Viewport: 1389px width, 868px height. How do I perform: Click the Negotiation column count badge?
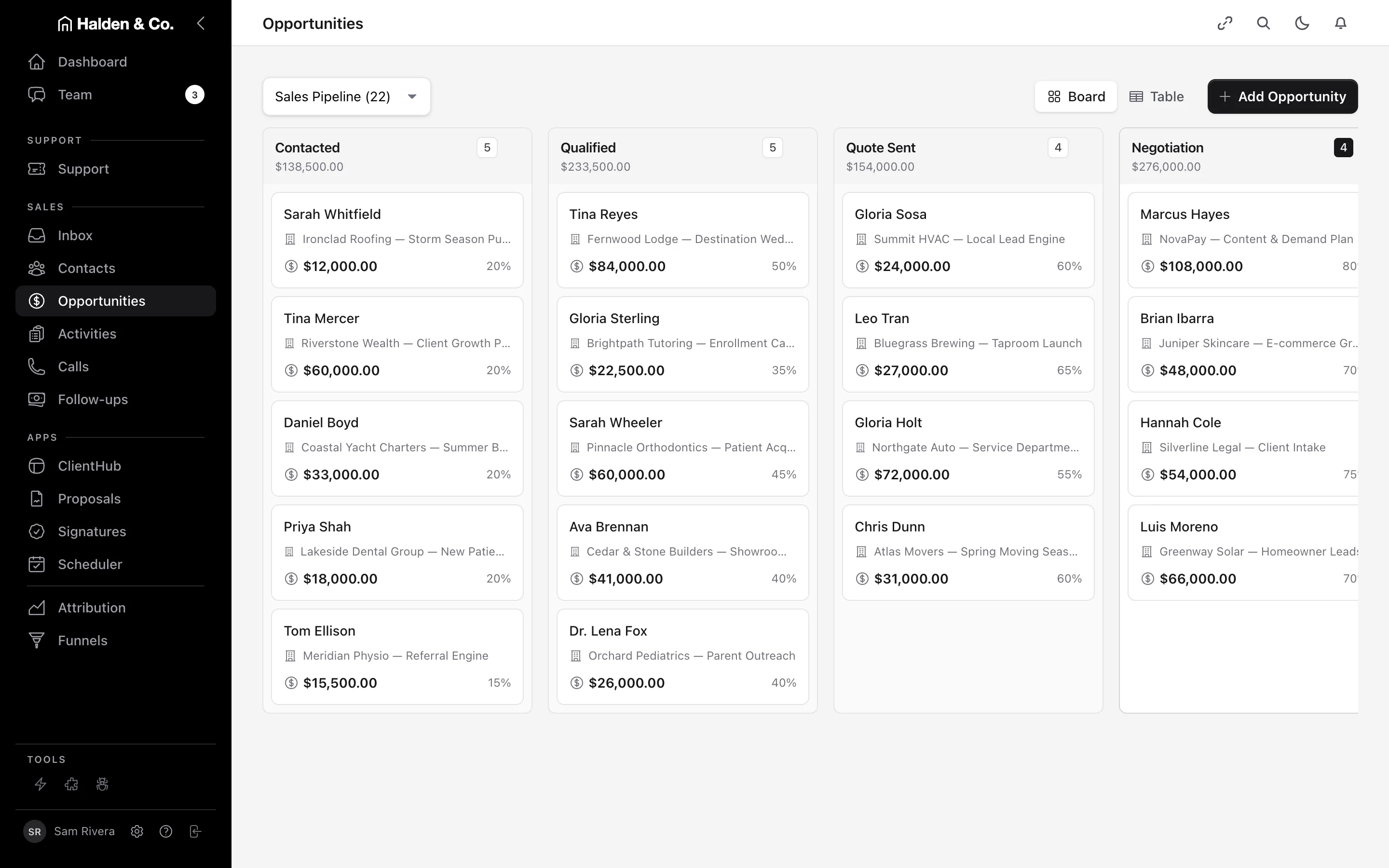click(x=1343, y=148)
